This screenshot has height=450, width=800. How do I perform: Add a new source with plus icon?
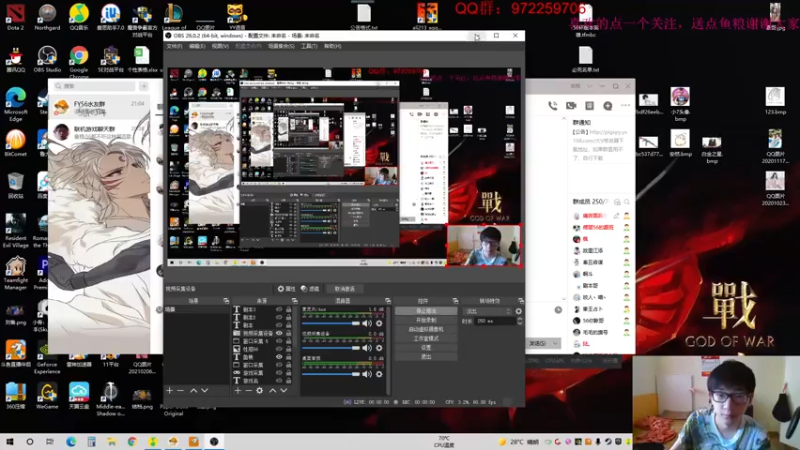[x=237, y=390]
